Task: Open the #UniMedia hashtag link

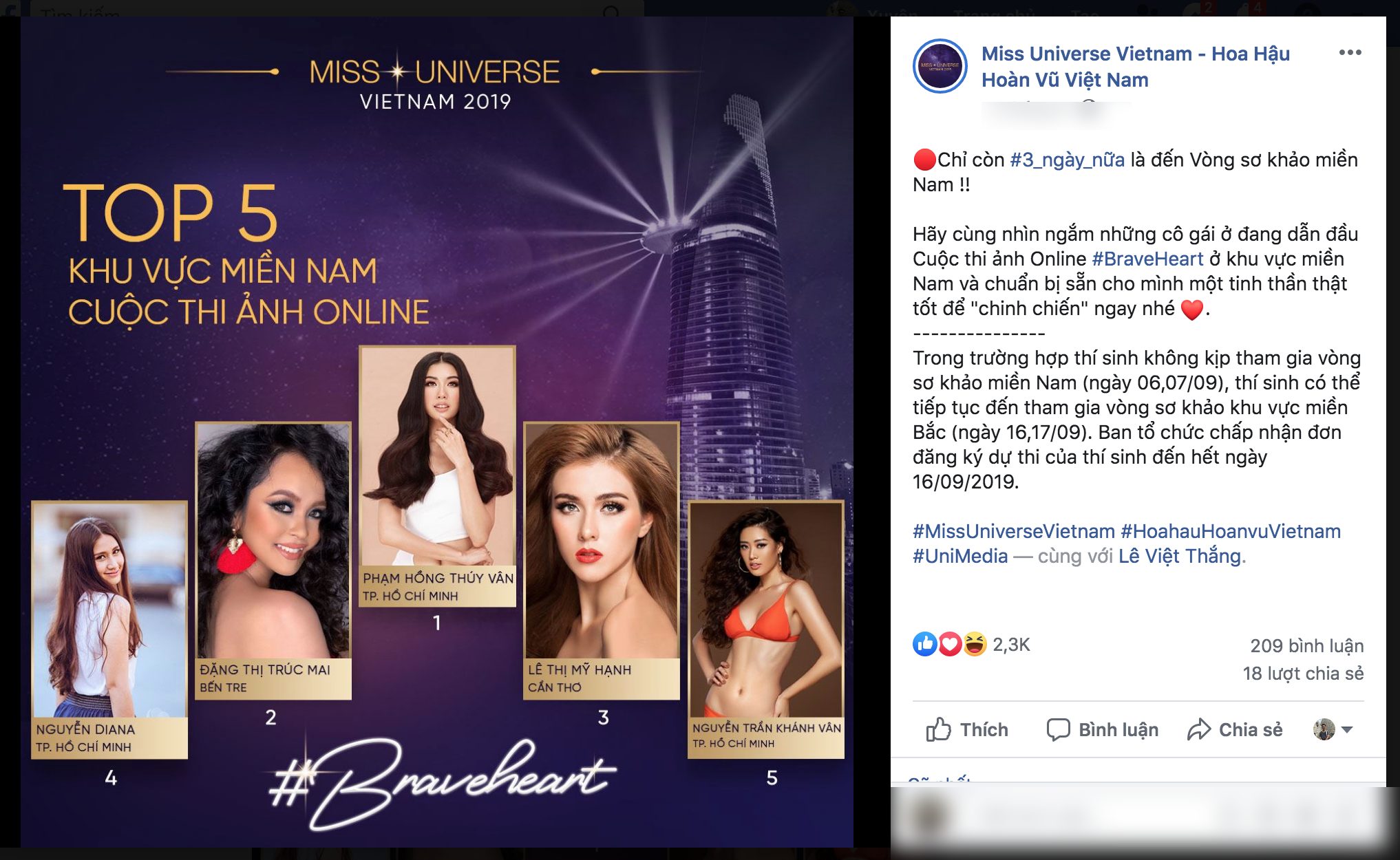Action: click(960, 556)
